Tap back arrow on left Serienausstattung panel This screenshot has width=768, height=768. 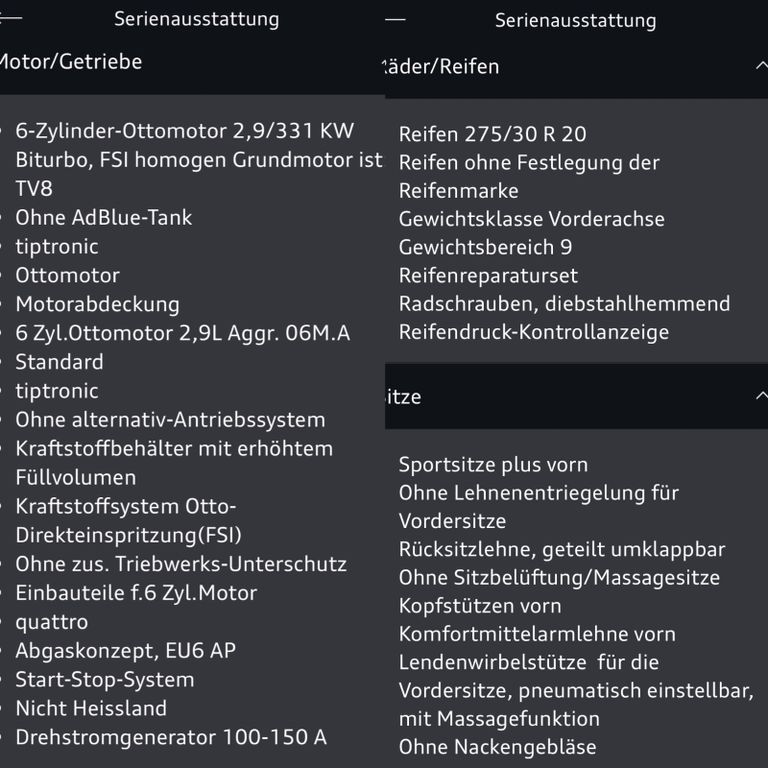pos(10,18)
